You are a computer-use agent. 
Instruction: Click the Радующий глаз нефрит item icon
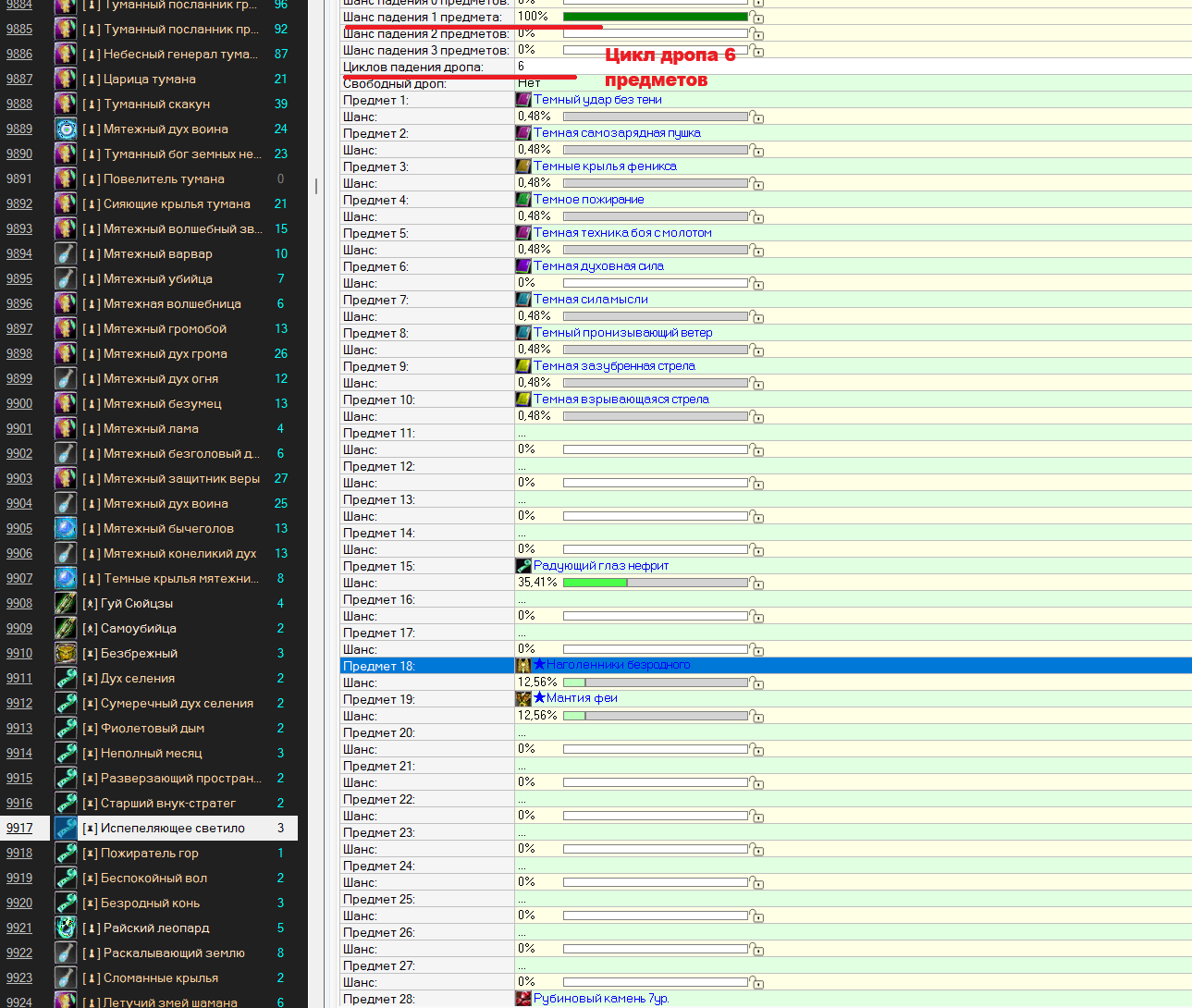point(523,566)
